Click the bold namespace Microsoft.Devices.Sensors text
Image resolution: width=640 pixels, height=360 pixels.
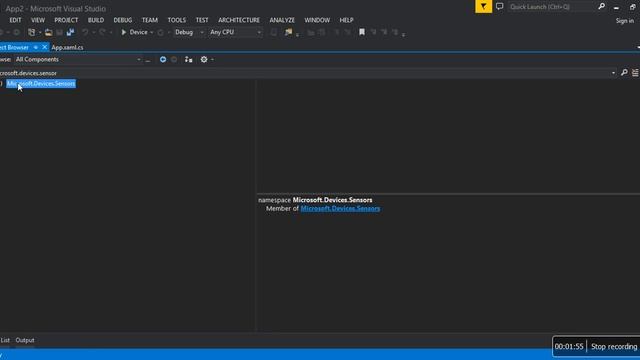click(x=332, y=200)
